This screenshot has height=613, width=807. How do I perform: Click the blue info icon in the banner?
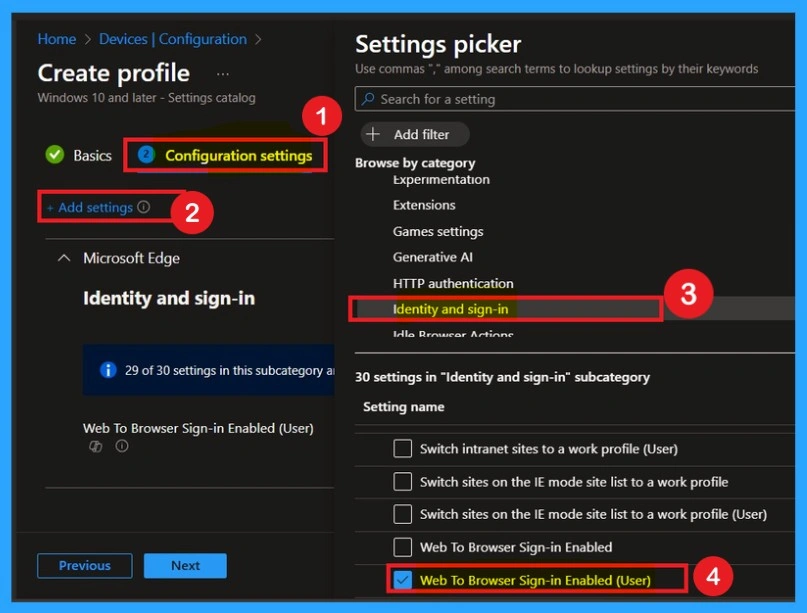(x=108, y=370)
